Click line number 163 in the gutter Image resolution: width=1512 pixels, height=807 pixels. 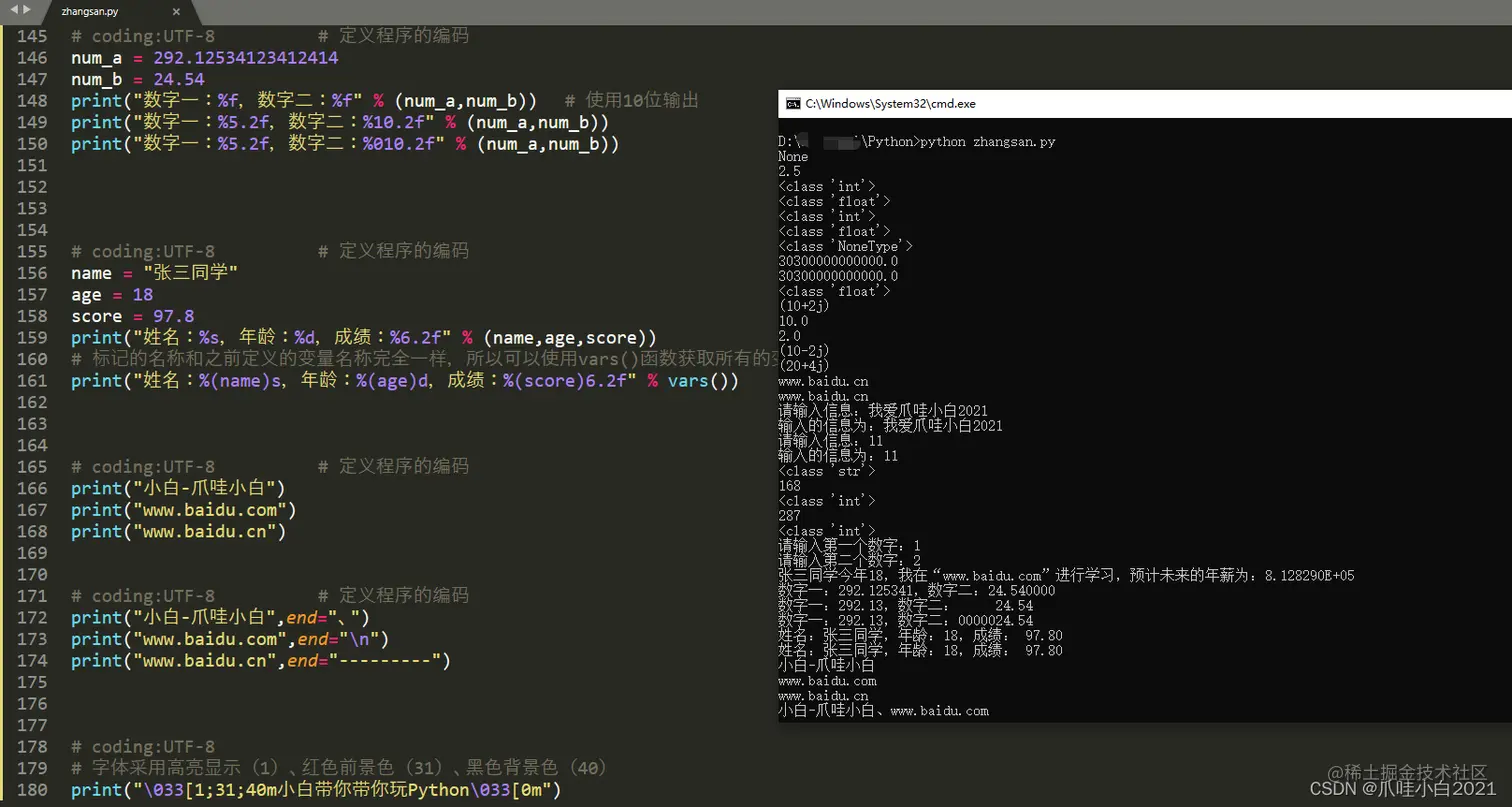pos(32,424)
